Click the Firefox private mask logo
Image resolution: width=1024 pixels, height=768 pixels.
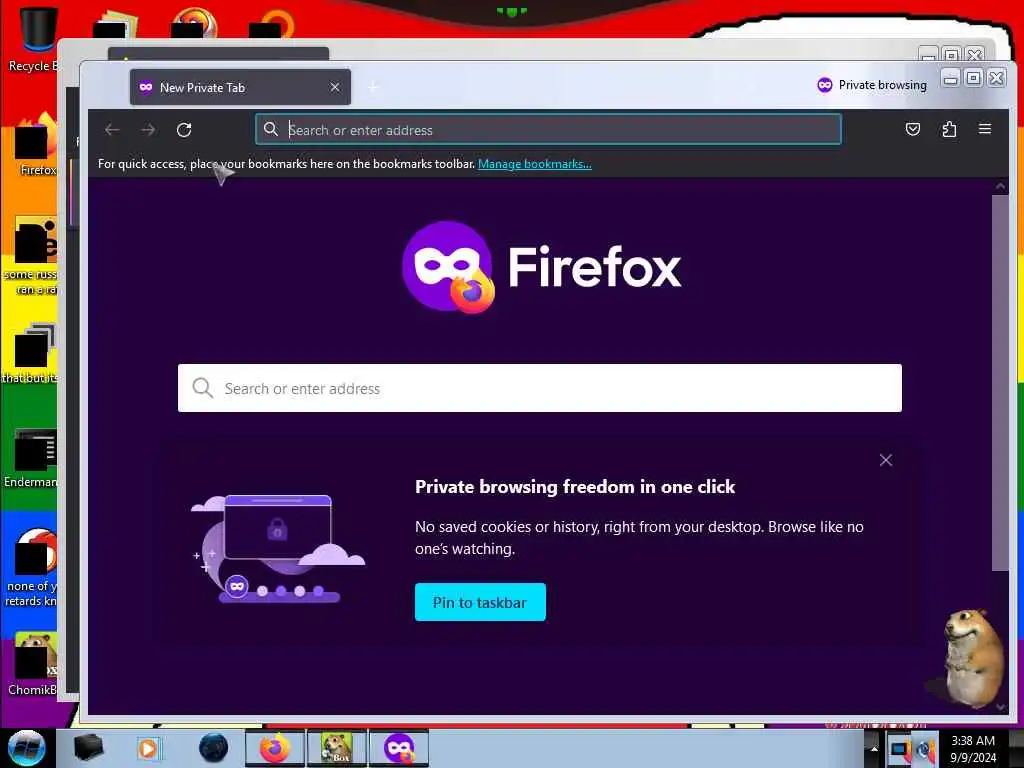tap(448, 267)
